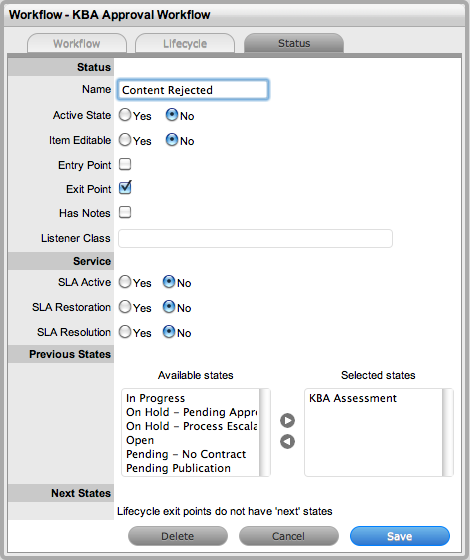
Task: Move selected state right with arrow icon
Action: pyautogui.click(x=287, y=420)
